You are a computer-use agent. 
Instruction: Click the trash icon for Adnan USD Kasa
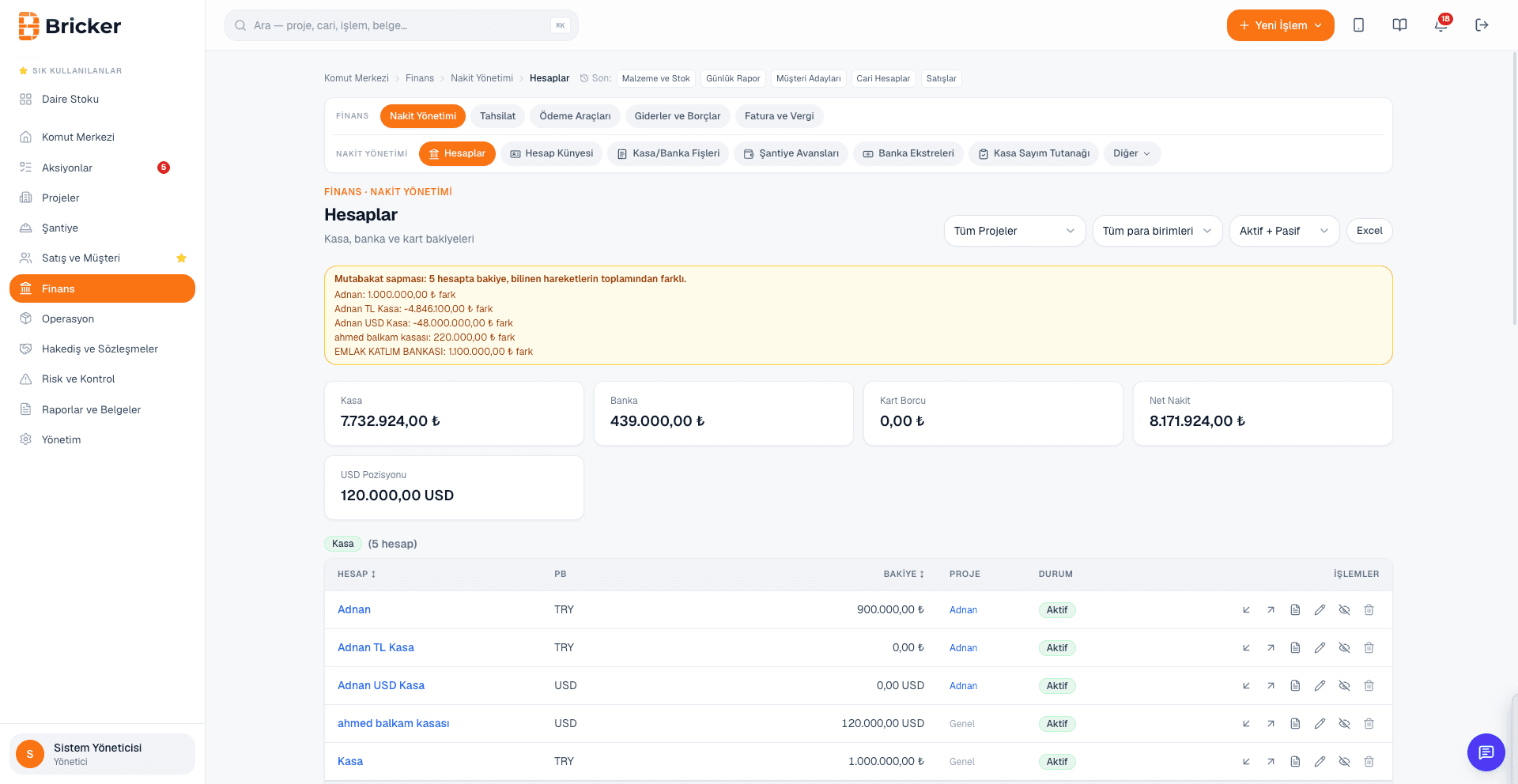1369,686
